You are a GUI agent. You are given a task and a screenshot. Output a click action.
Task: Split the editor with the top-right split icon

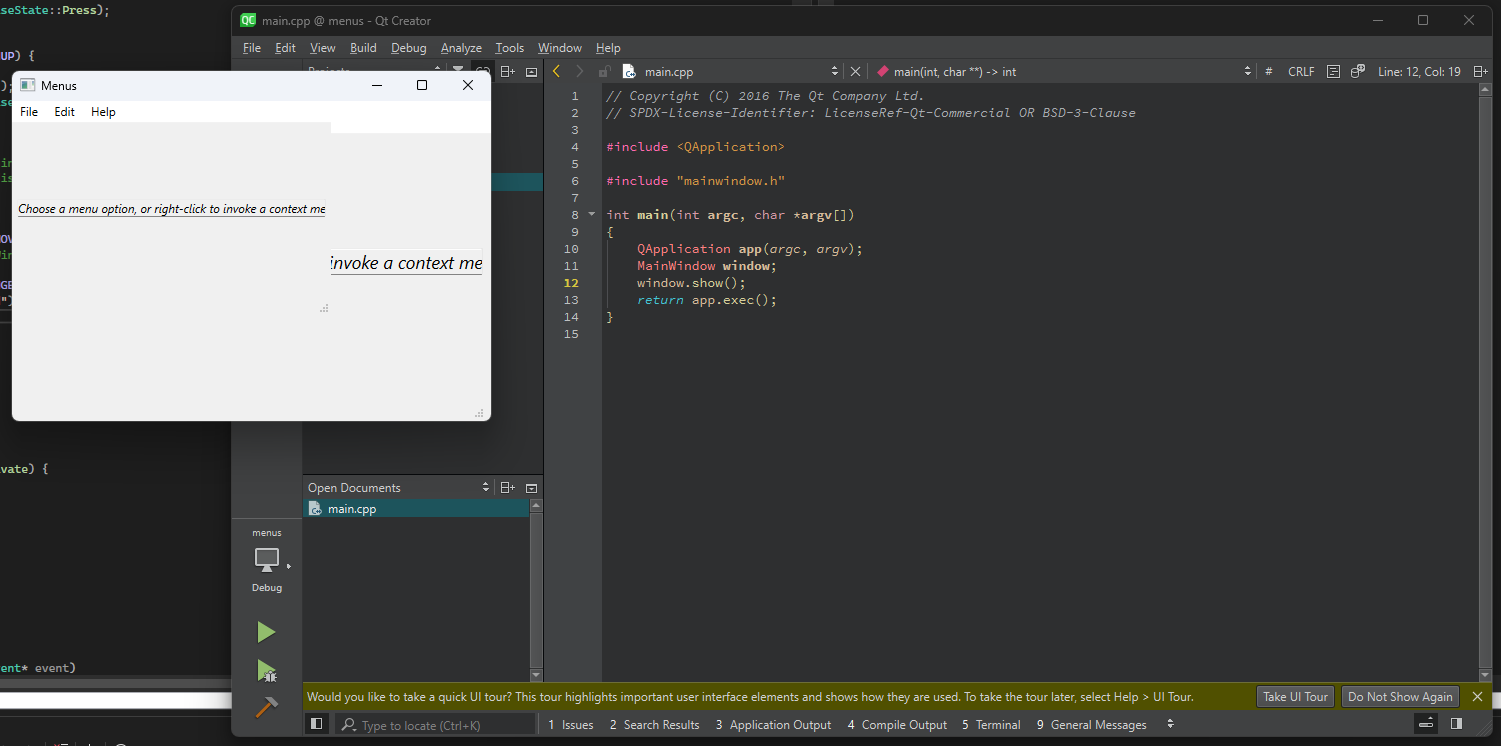click(x=1479, y=71)
